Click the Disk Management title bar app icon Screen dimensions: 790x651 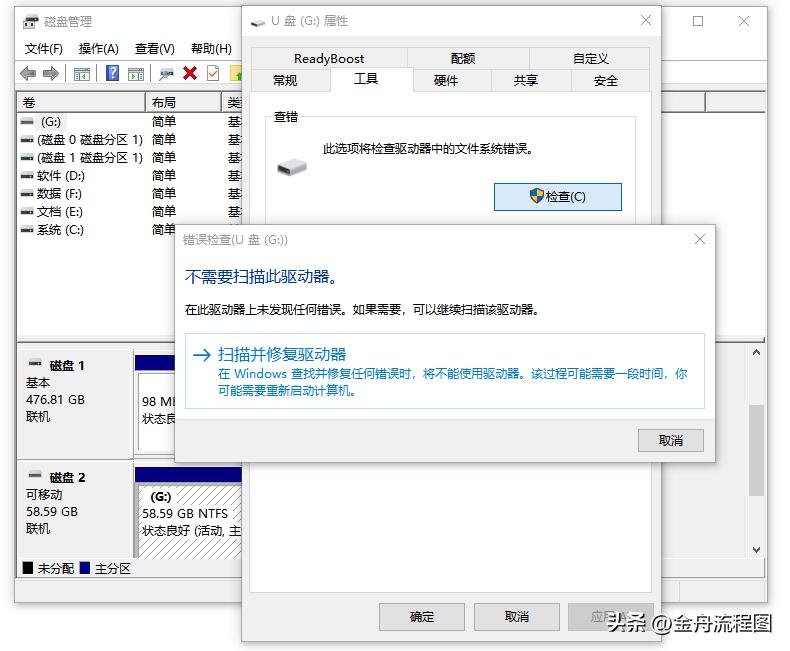click(x=31, y=22)
